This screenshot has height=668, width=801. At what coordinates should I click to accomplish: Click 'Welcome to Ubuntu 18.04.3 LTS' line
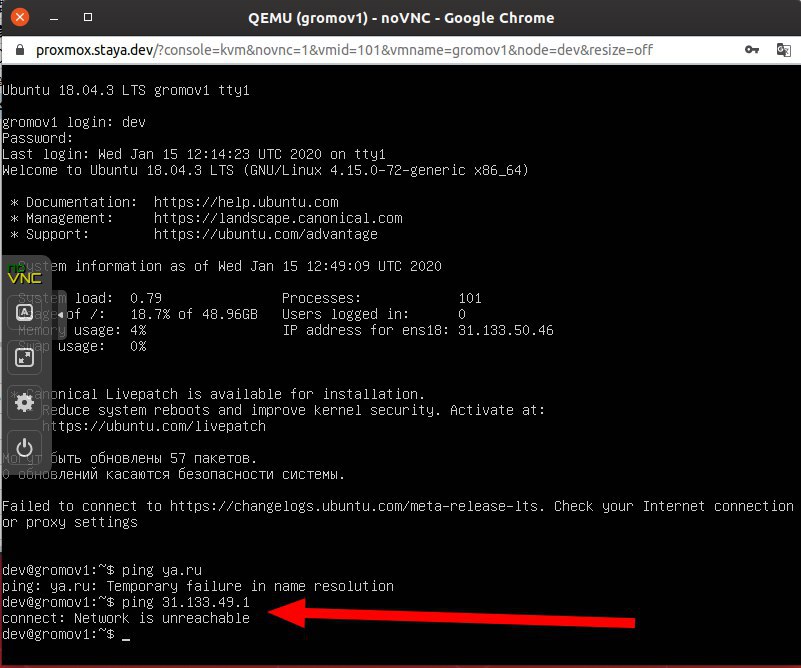(265, 170)
